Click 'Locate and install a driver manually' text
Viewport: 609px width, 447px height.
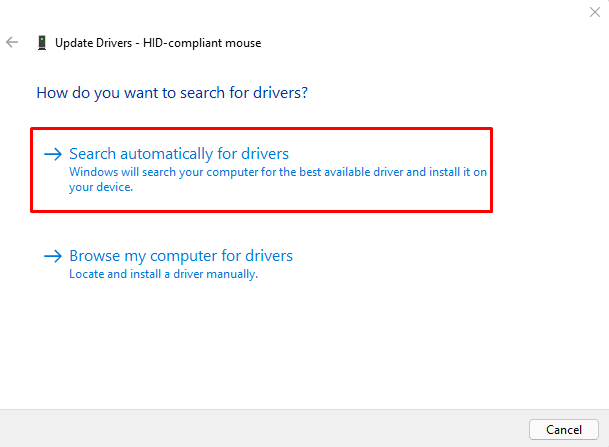(x=163, y=274)
